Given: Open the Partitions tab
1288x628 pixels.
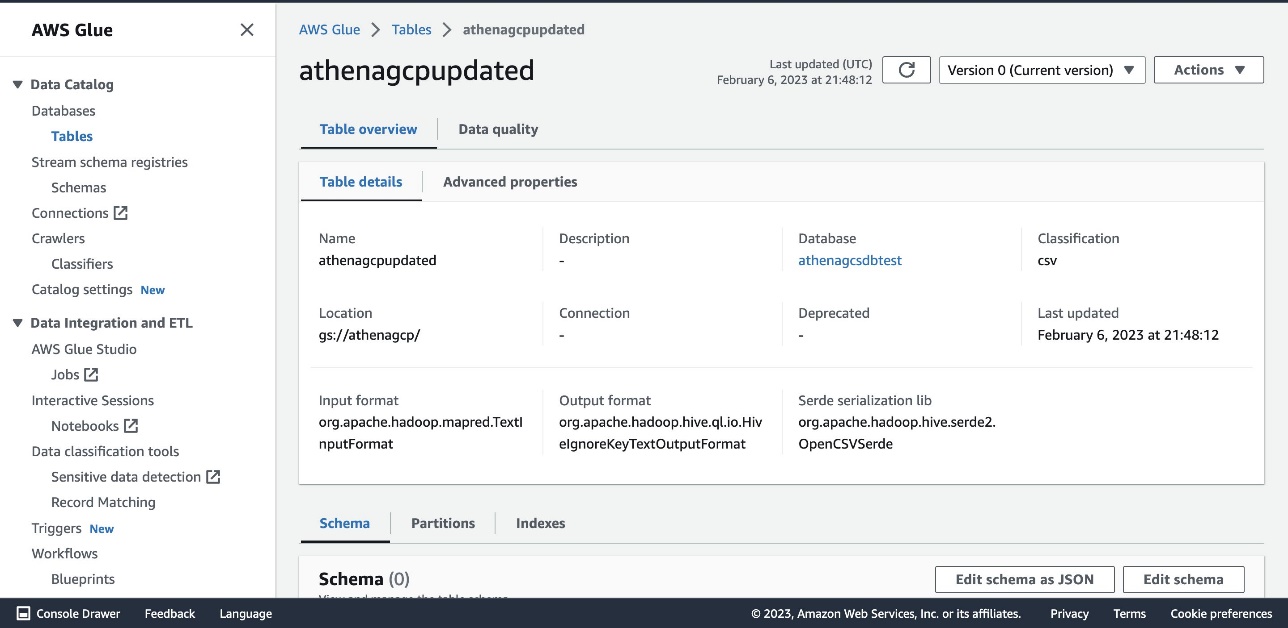Looking at the screenshot, I should coord(443,523).
